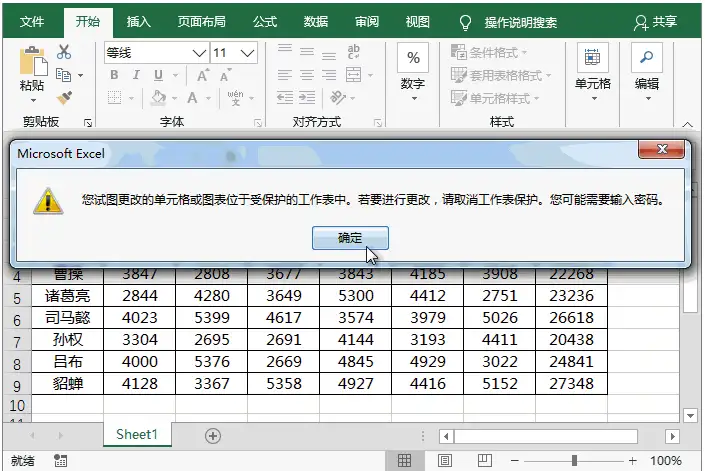
Task: Switch to normal view icon
Action: [x=404, y=460]
